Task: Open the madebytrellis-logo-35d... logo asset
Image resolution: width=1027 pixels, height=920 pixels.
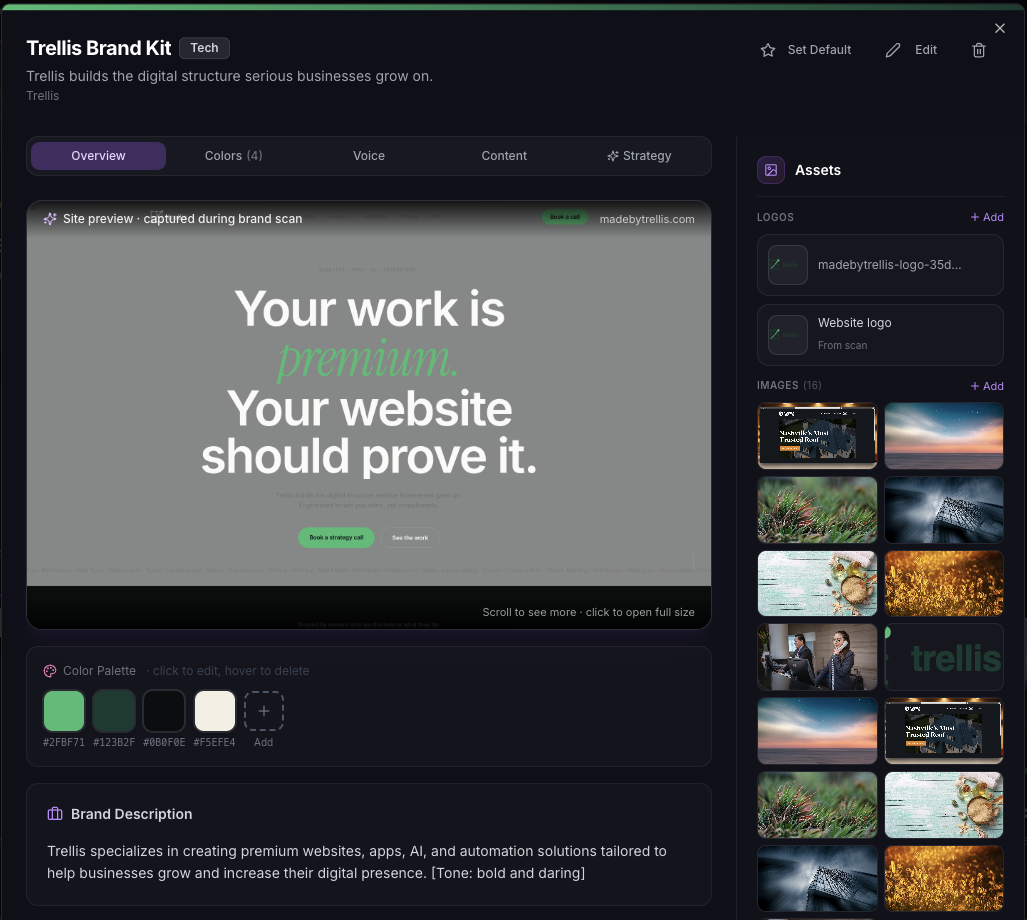Action: [880, 265]
